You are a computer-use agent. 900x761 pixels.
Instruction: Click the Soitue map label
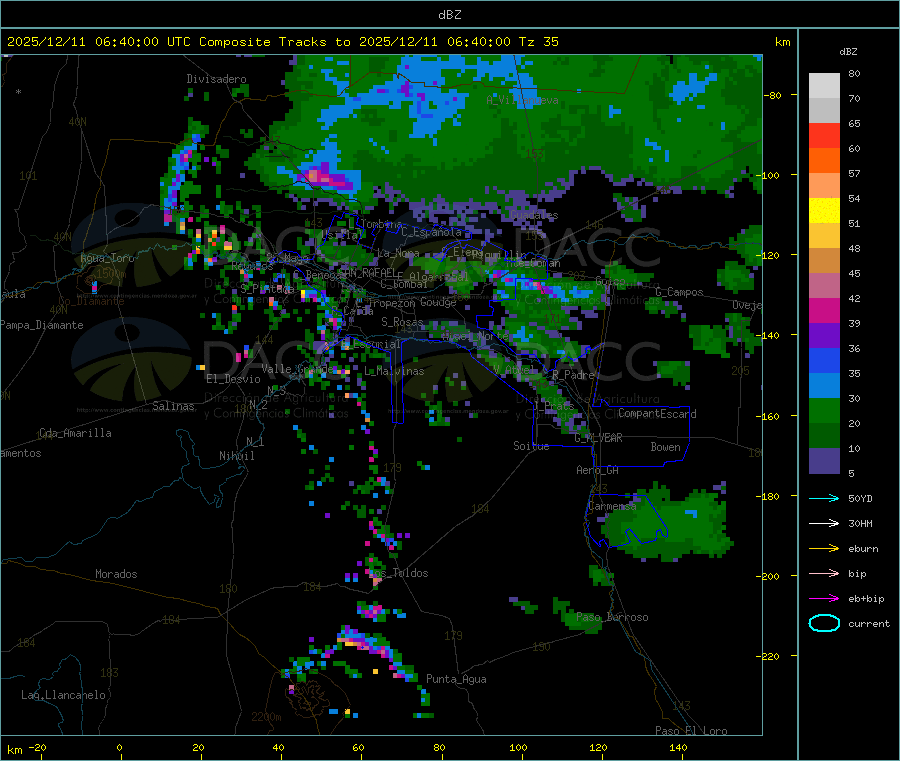(531, 446)
